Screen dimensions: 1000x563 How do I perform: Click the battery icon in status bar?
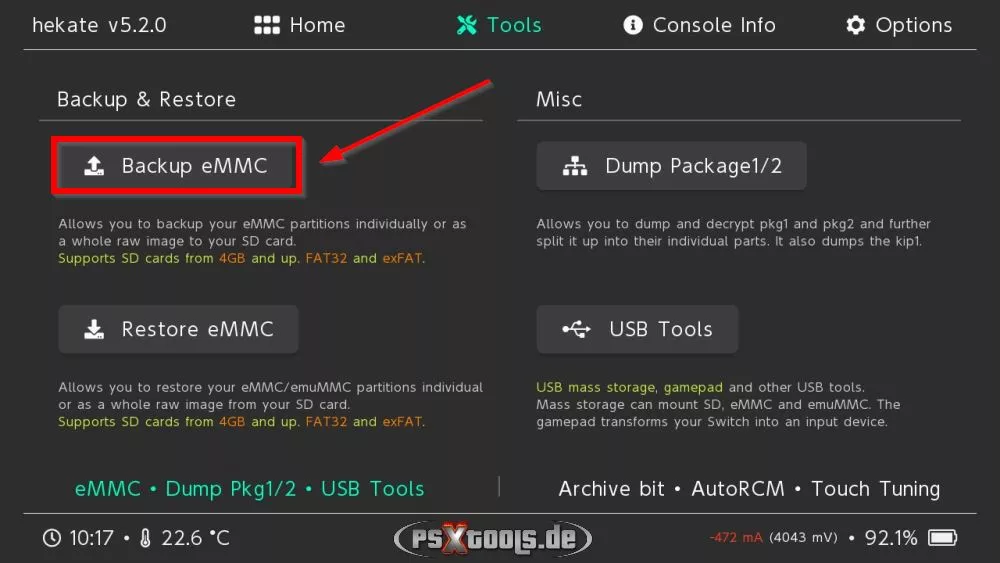click(x=943, y=538)
